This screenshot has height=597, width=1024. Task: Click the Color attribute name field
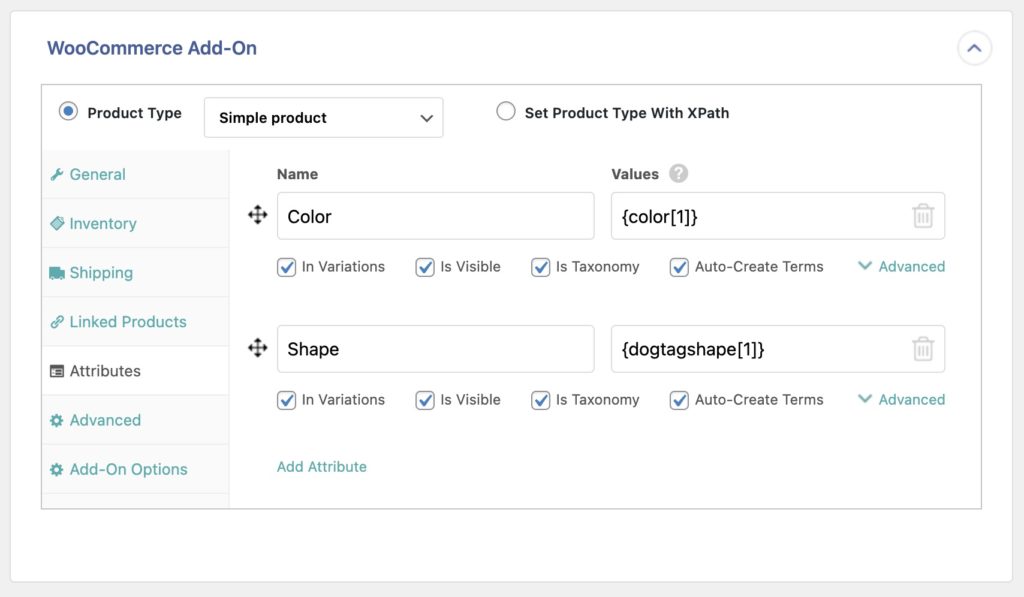(435, 215)
